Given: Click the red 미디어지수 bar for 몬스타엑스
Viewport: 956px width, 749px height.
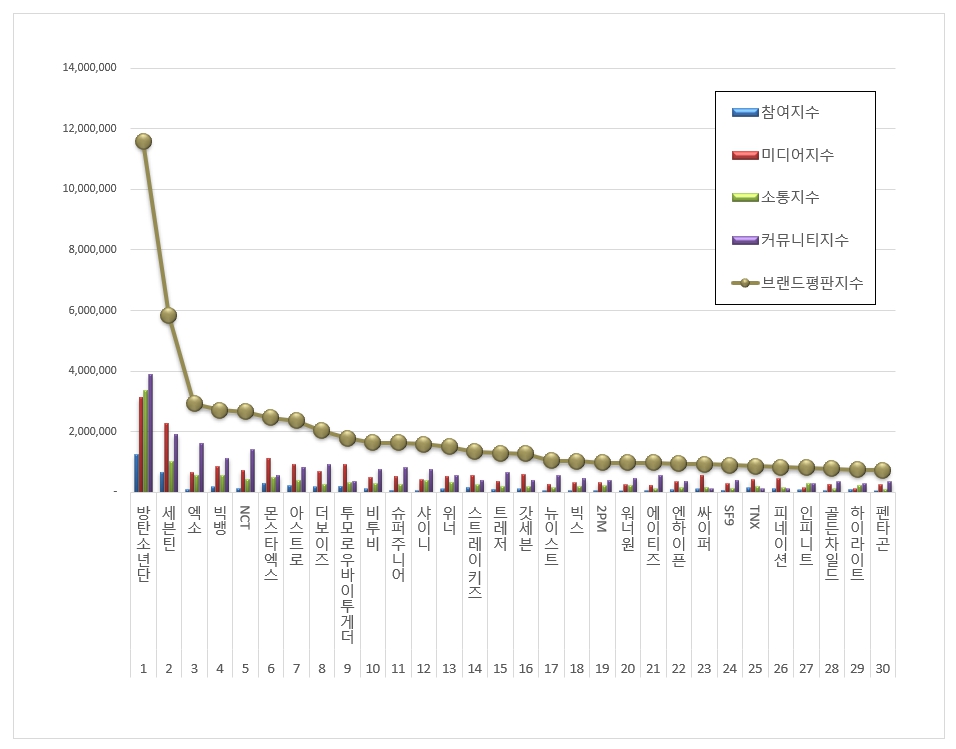Looking at the screenshot, I should pos(268,475).
